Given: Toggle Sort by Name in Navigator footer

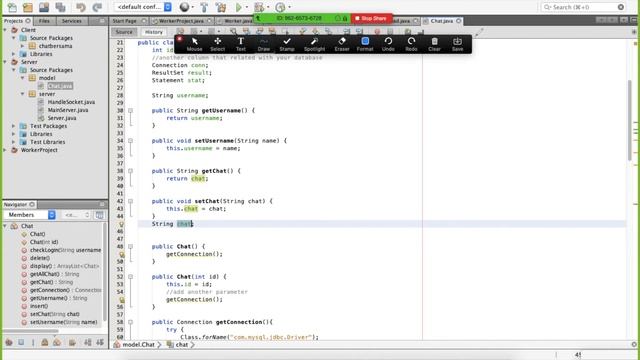Looking at the screenshot, I should tap(87, 342).
